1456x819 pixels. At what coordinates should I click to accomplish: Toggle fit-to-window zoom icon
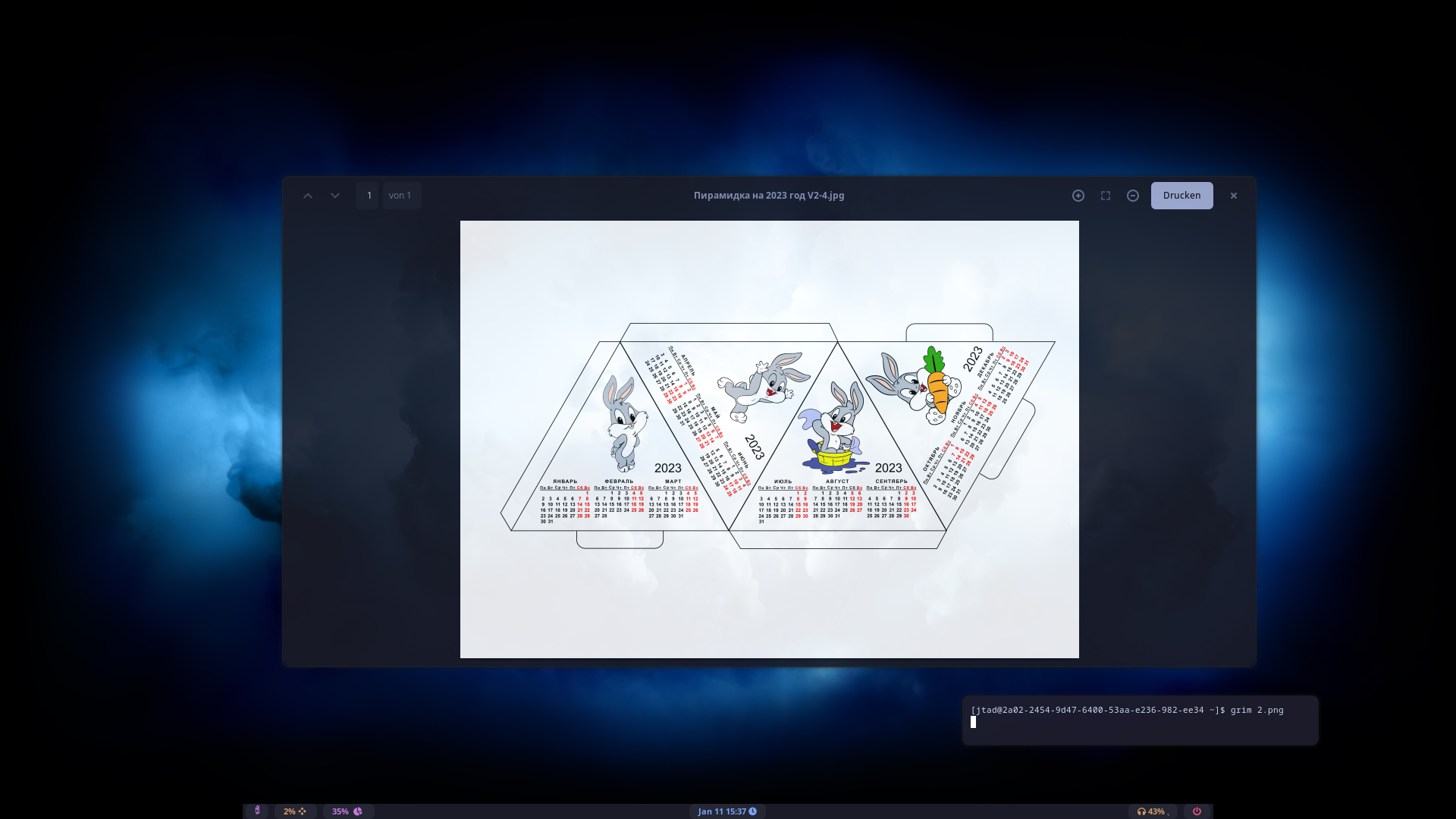coord(1106,196)
